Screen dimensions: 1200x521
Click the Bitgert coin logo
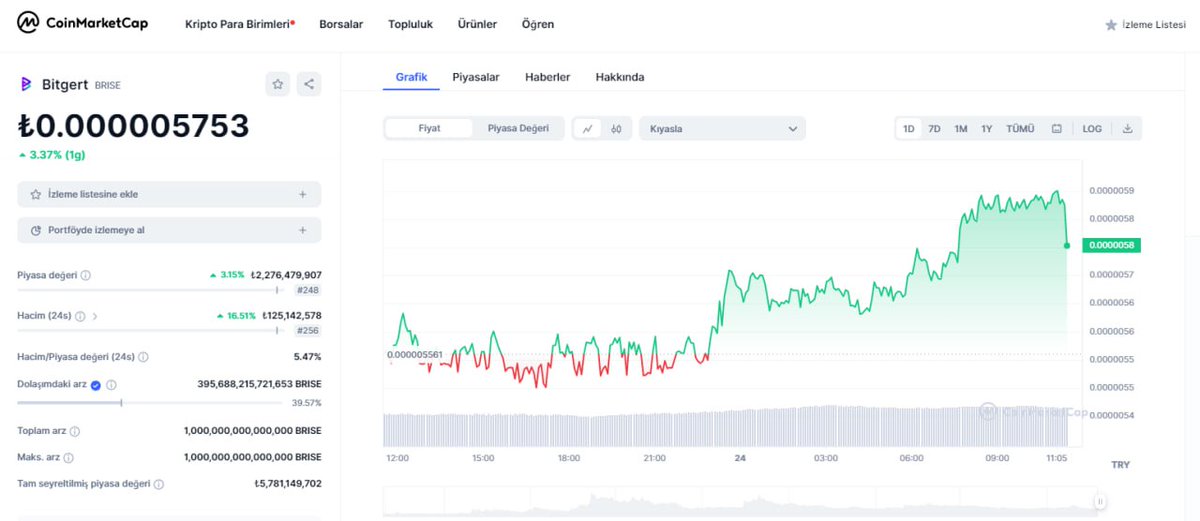[26, 84]
